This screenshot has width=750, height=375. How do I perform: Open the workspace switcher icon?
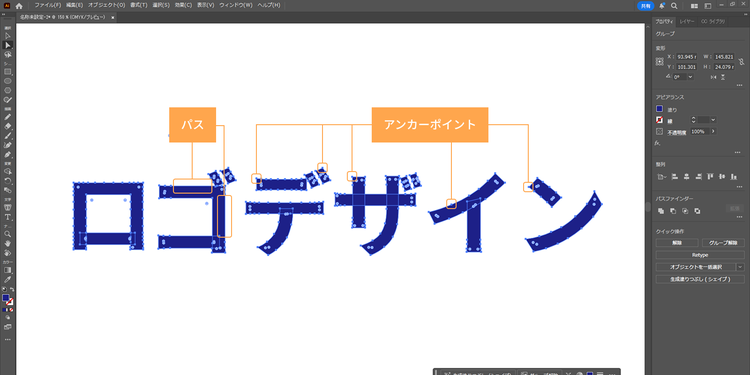pos(708,6)
